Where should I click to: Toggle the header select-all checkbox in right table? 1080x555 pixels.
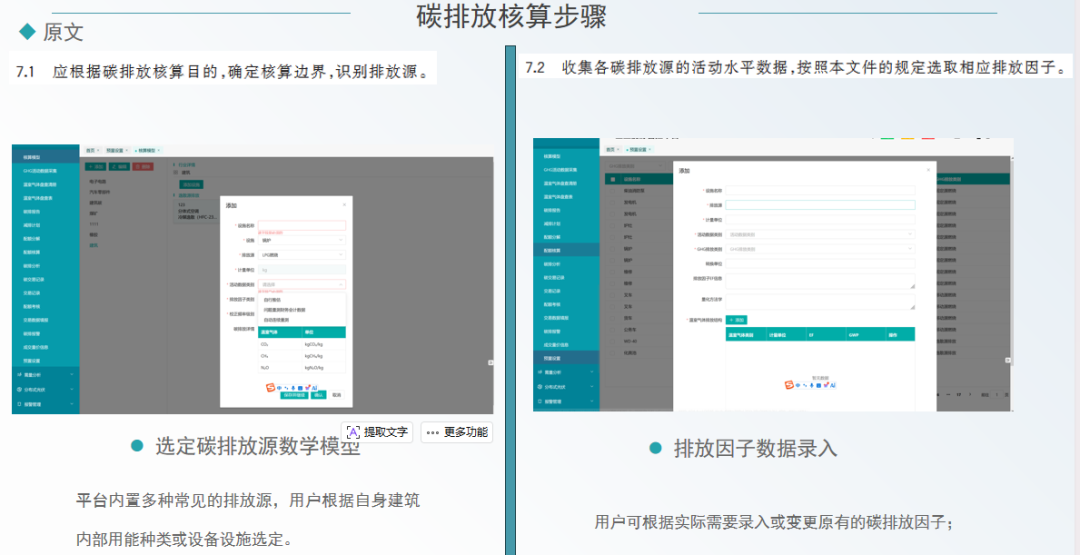pyautogui.click(x=612, y=179)
